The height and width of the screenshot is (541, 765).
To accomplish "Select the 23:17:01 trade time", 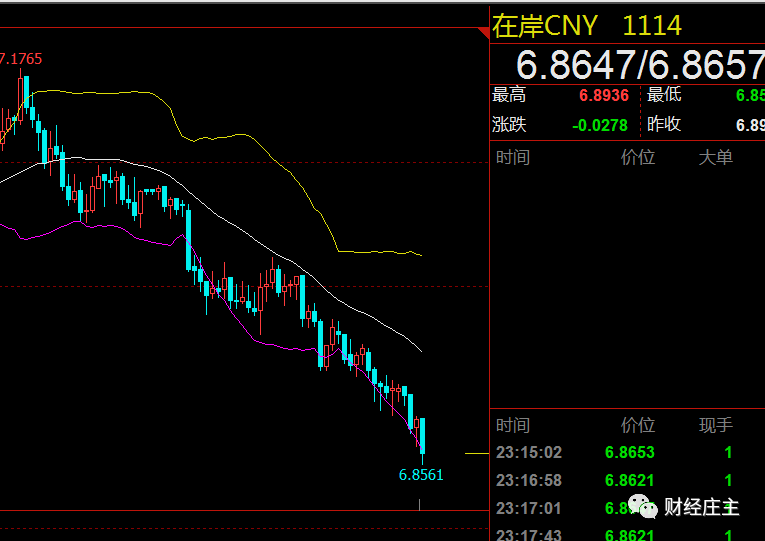I will (x=529, y=508).
